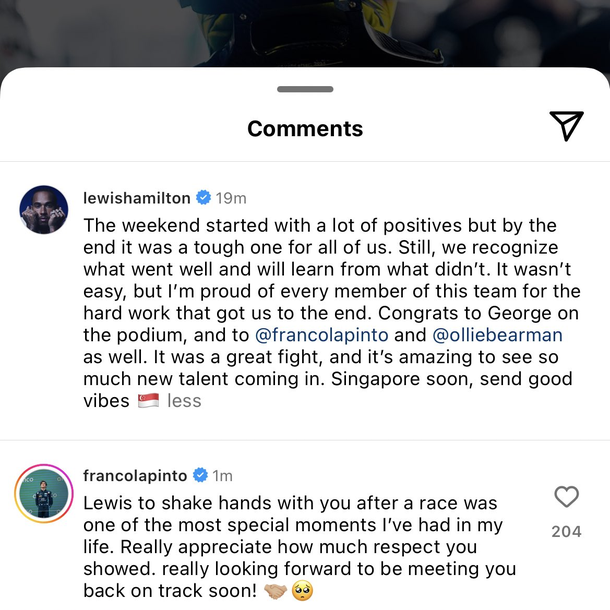The width and height of the screenshot is (610, 610).
Task: Open the @olliebearman mention link
Action: 497,335
